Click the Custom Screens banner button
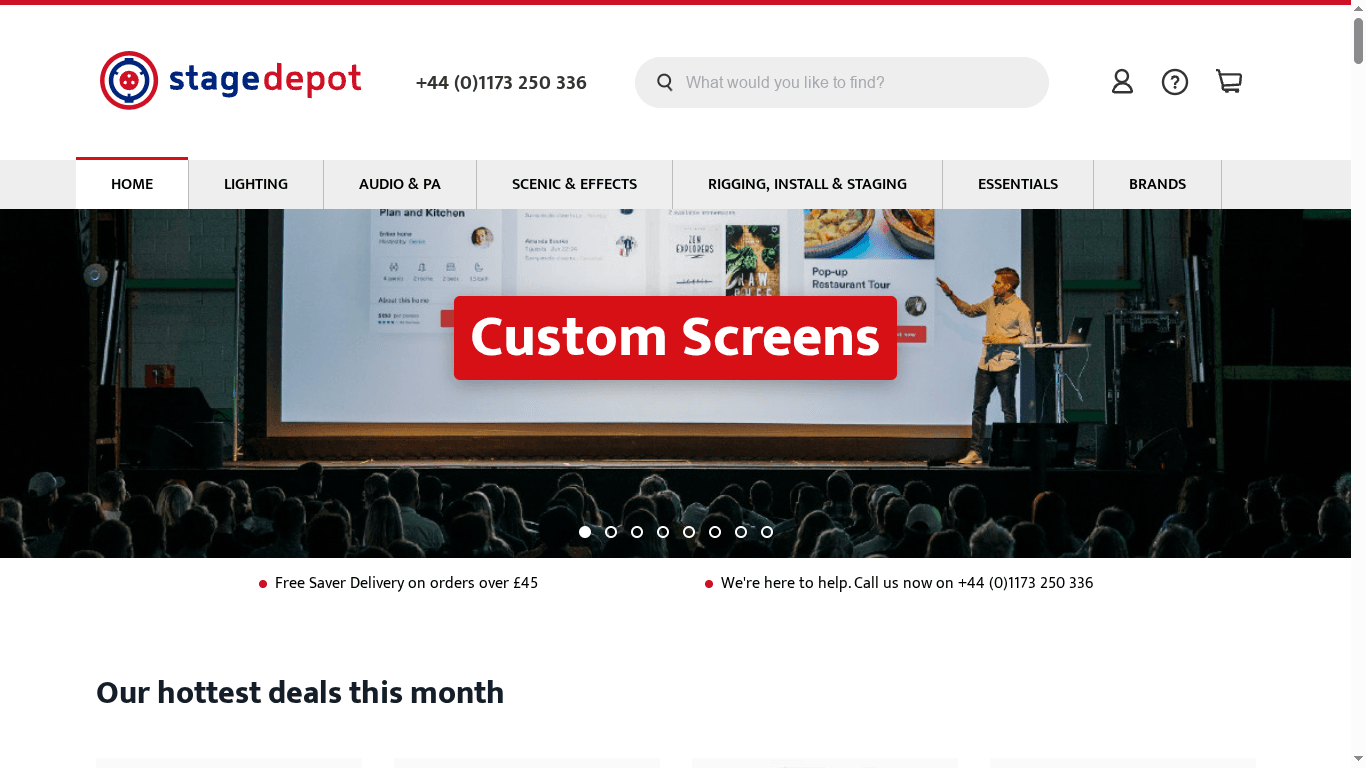Viewport: 1366px width, 768px height. [x=675, y=338]
